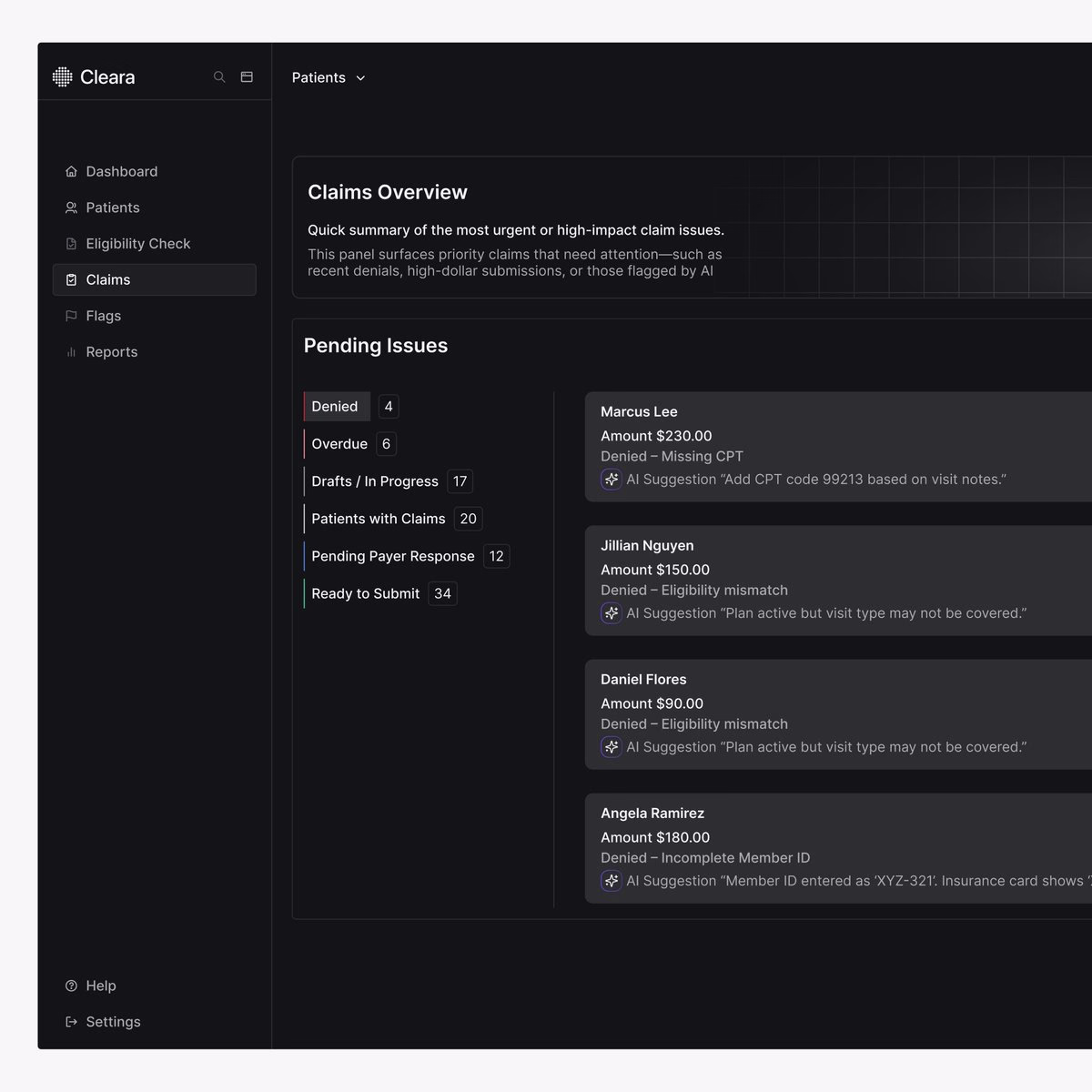
Task: Open Dashboard via the home icon
Action: tap(71, 171)
